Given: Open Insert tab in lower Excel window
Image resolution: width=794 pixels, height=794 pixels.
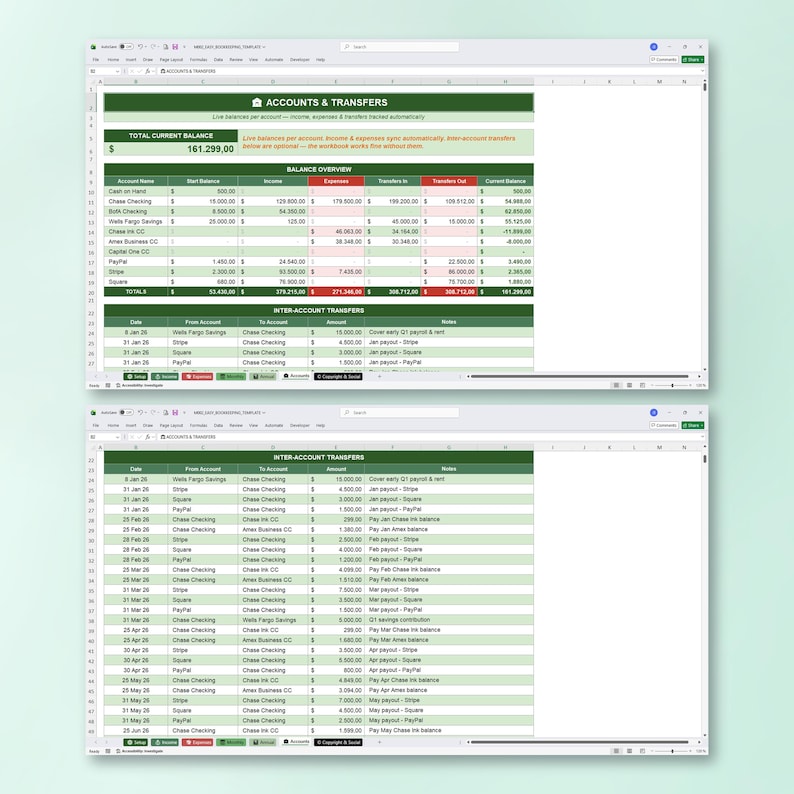Looking at the screenshot, I should click(131, 425).
